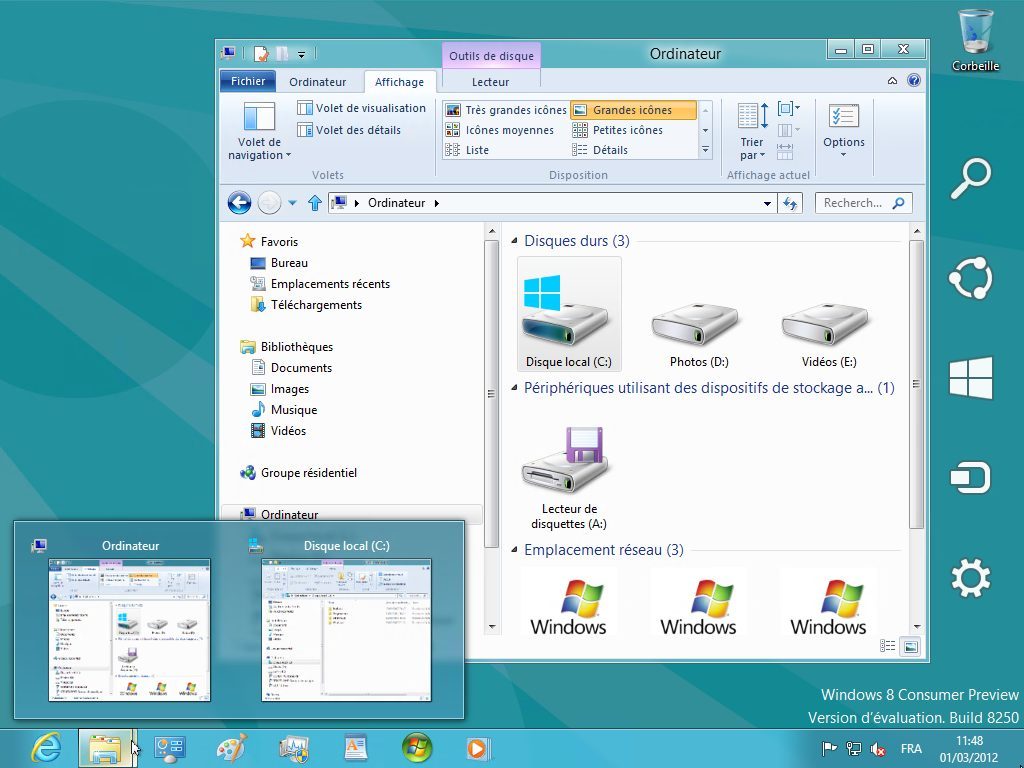Expand the Volet de navigation dropdown
The height and width of the screenshot is (768, 1024).
[260, 149]
